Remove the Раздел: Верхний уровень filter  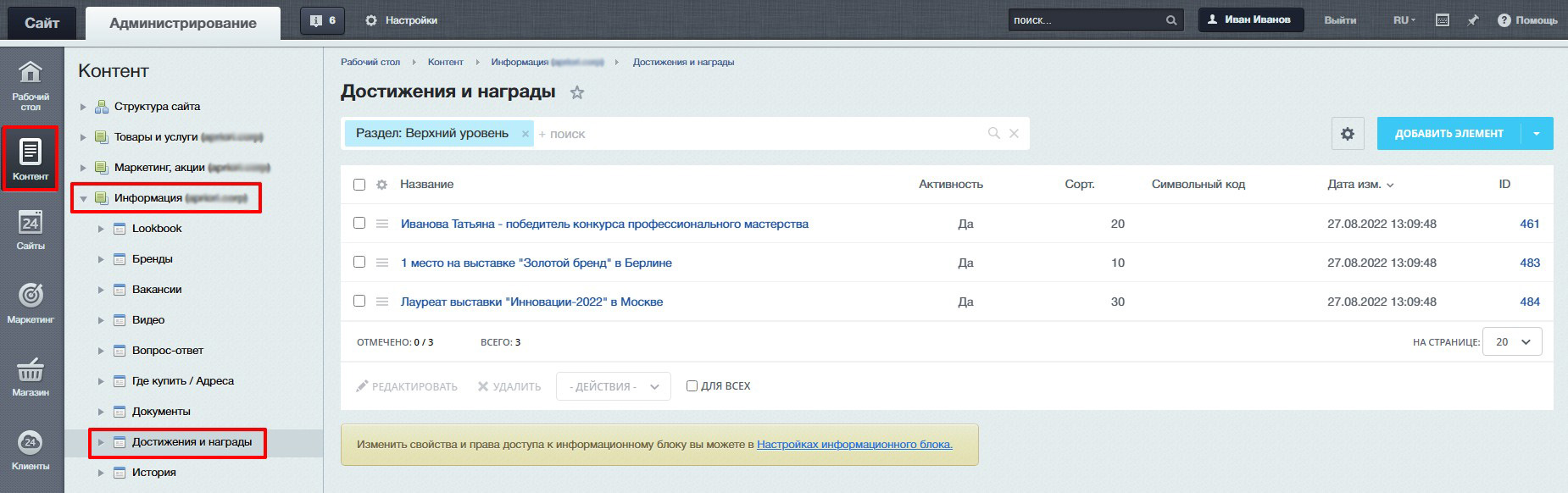tap(525, 134)
